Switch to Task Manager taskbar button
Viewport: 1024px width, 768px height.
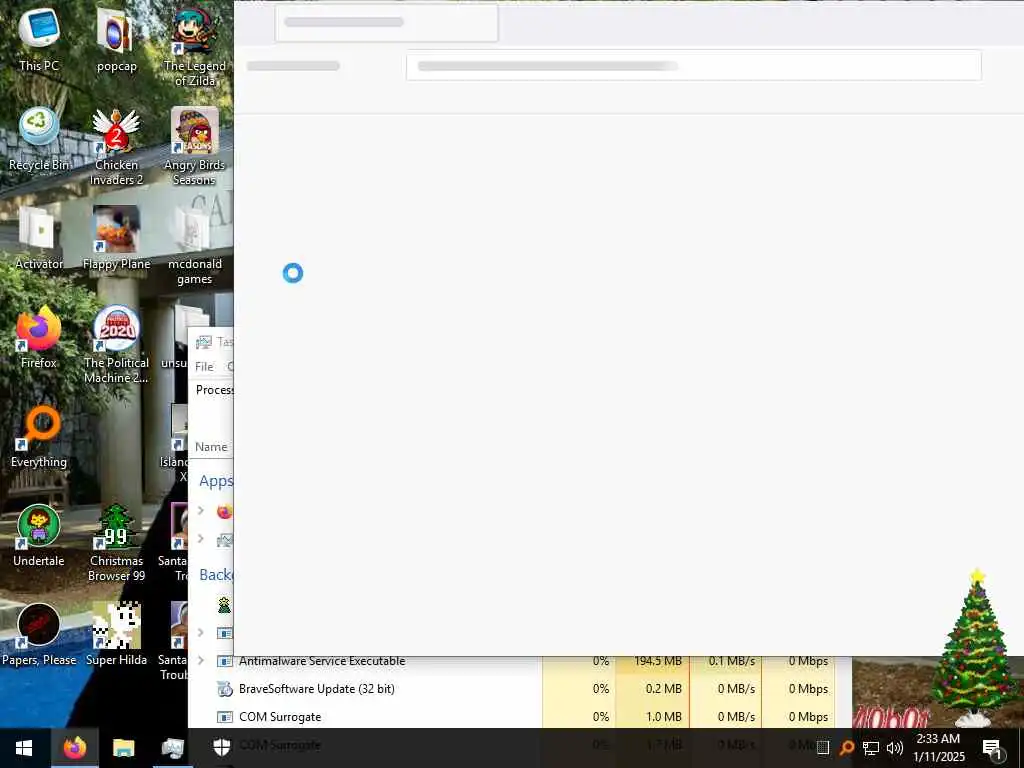pyautogui.click(x=172, y=748)
